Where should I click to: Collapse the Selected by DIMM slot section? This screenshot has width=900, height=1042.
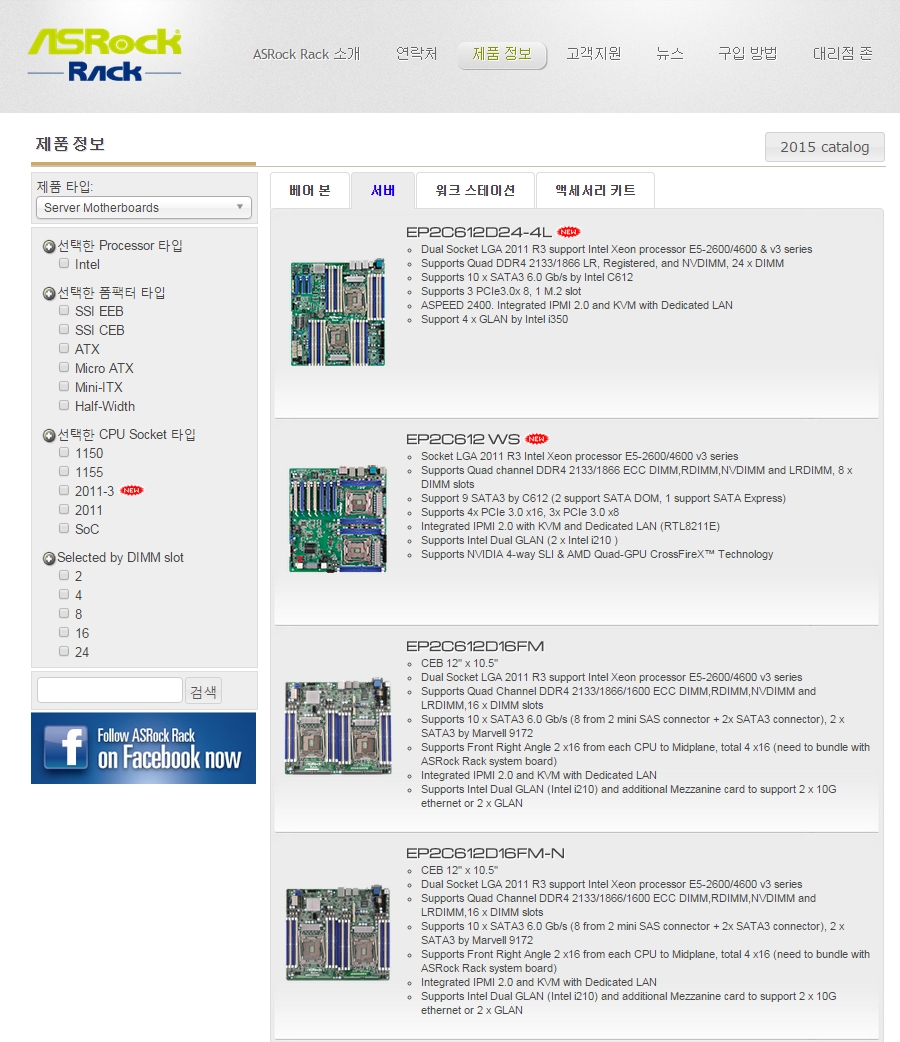[49, 558]
